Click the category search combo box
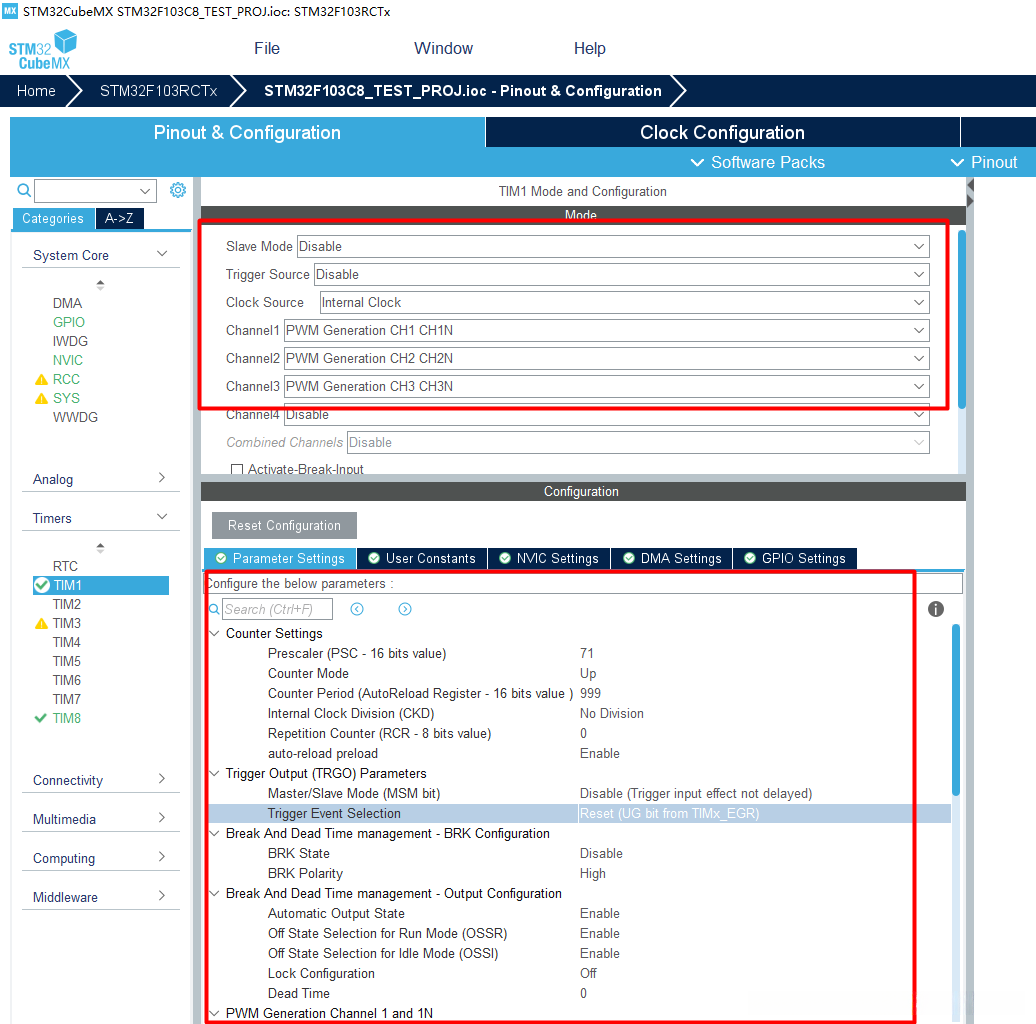The height and width of the screenshot is (1024, 1036). click(95, 191)
